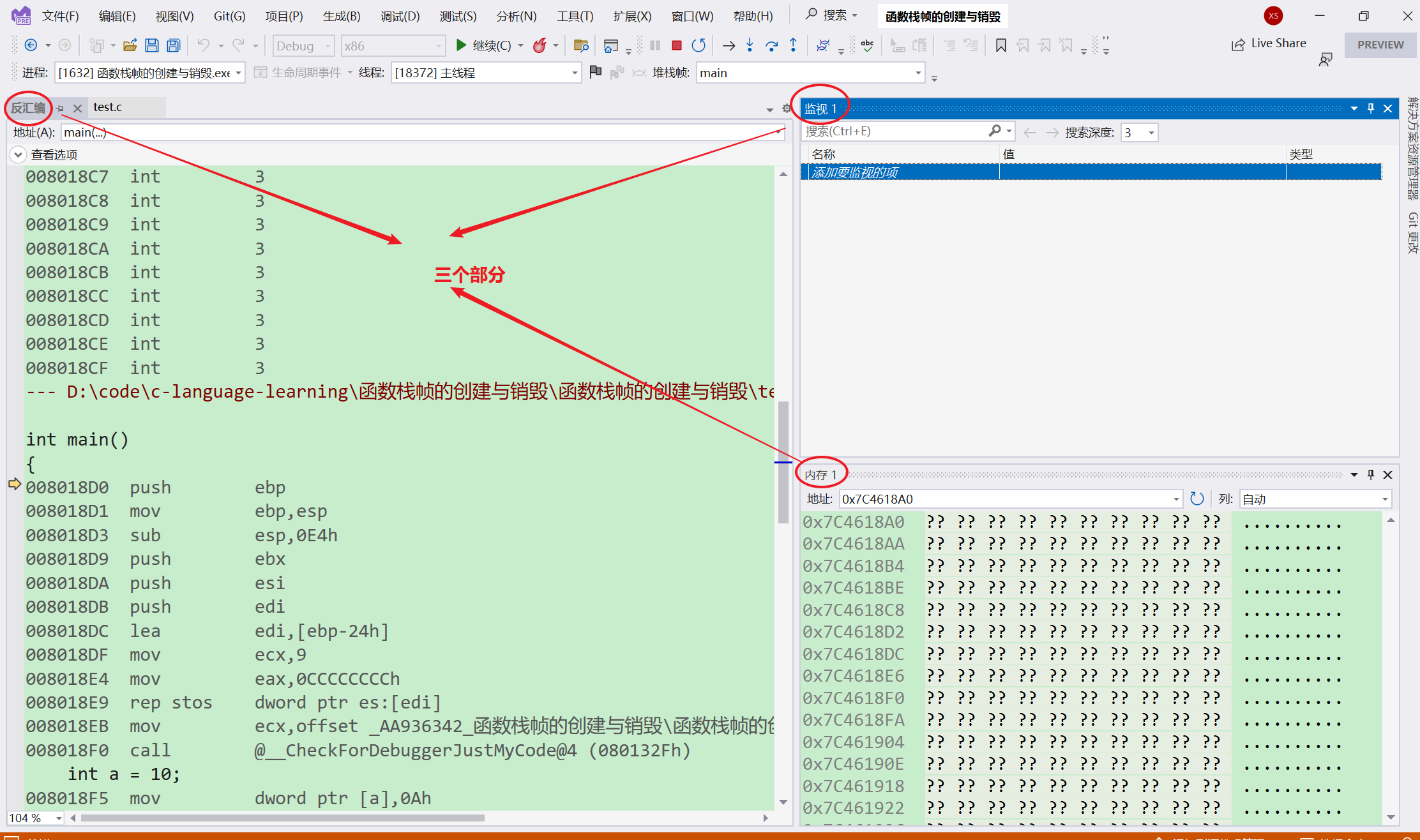This screenshot has height=840, width=1420.
Task: Open the Git(G) menu
Action: tap(229, 17)
